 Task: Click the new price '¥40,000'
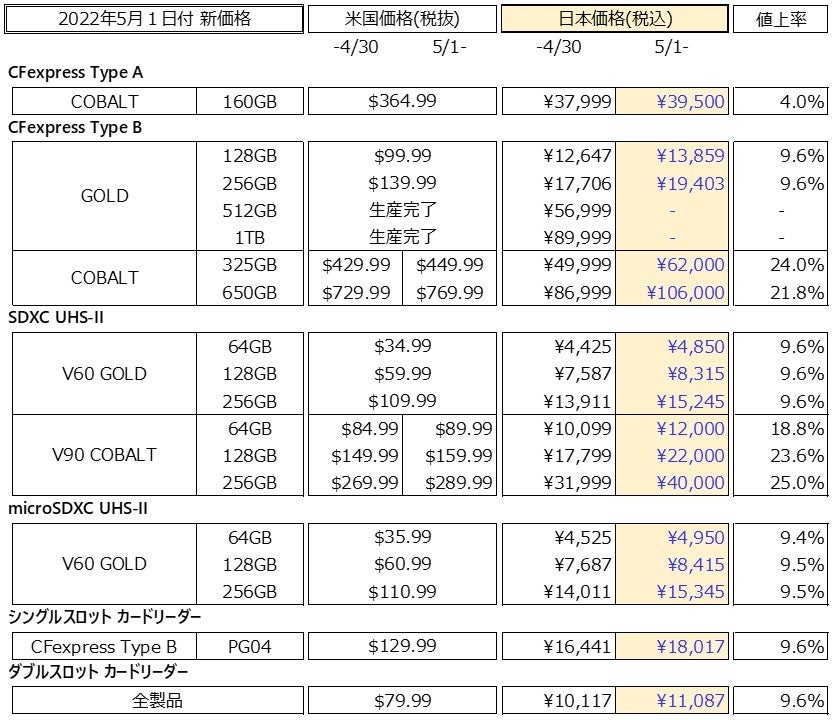point(690,483)
